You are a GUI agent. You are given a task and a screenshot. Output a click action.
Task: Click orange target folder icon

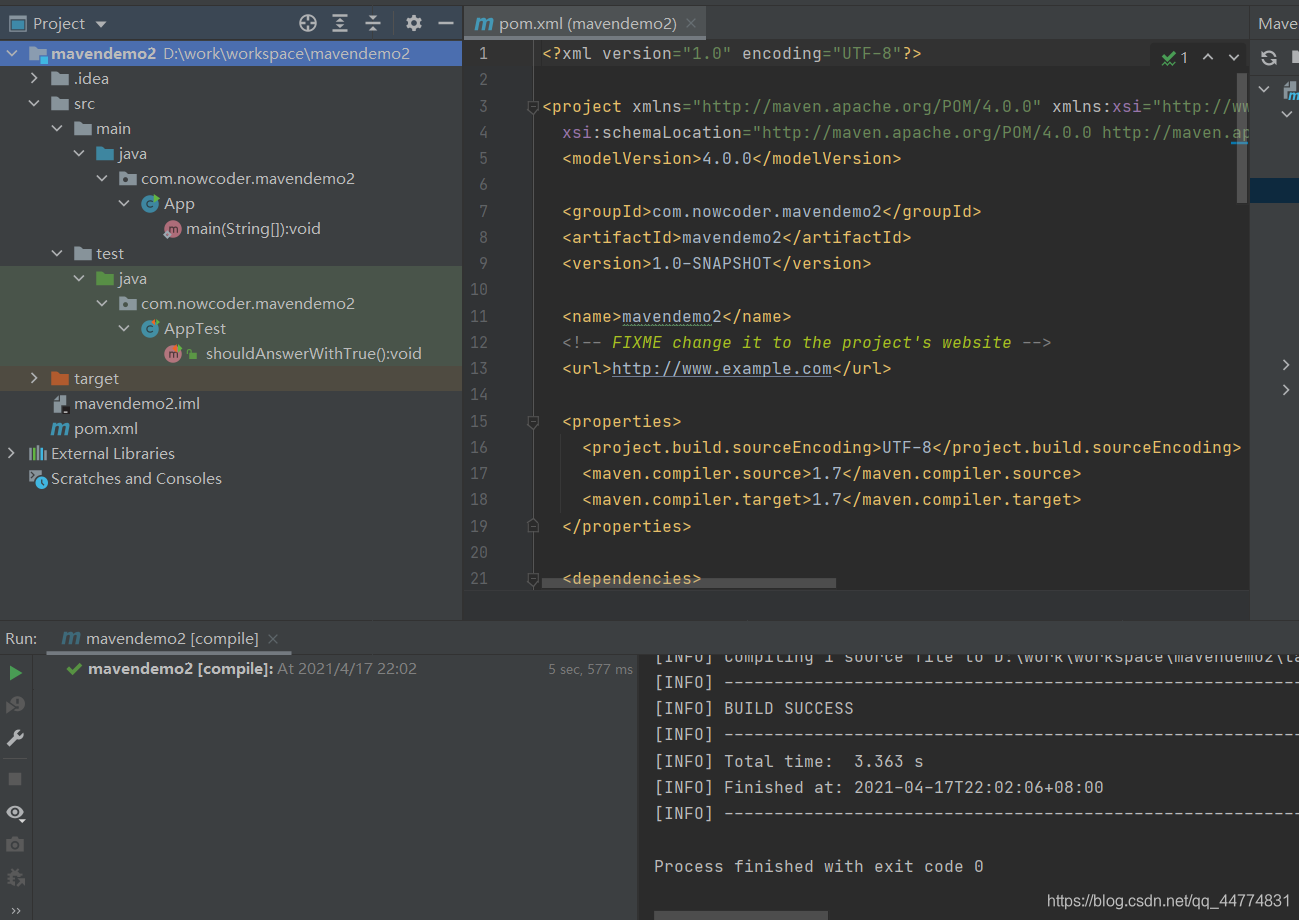59,378
